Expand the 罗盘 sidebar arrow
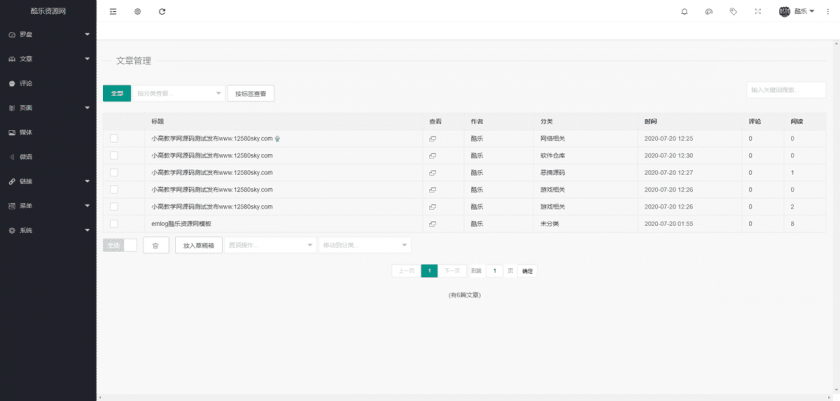This screenshot has width=840, height=401. 87,34
